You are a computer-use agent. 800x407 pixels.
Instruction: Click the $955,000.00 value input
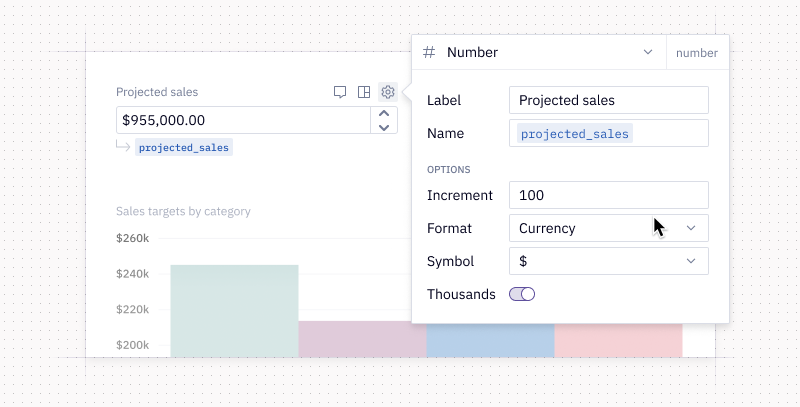243,120
